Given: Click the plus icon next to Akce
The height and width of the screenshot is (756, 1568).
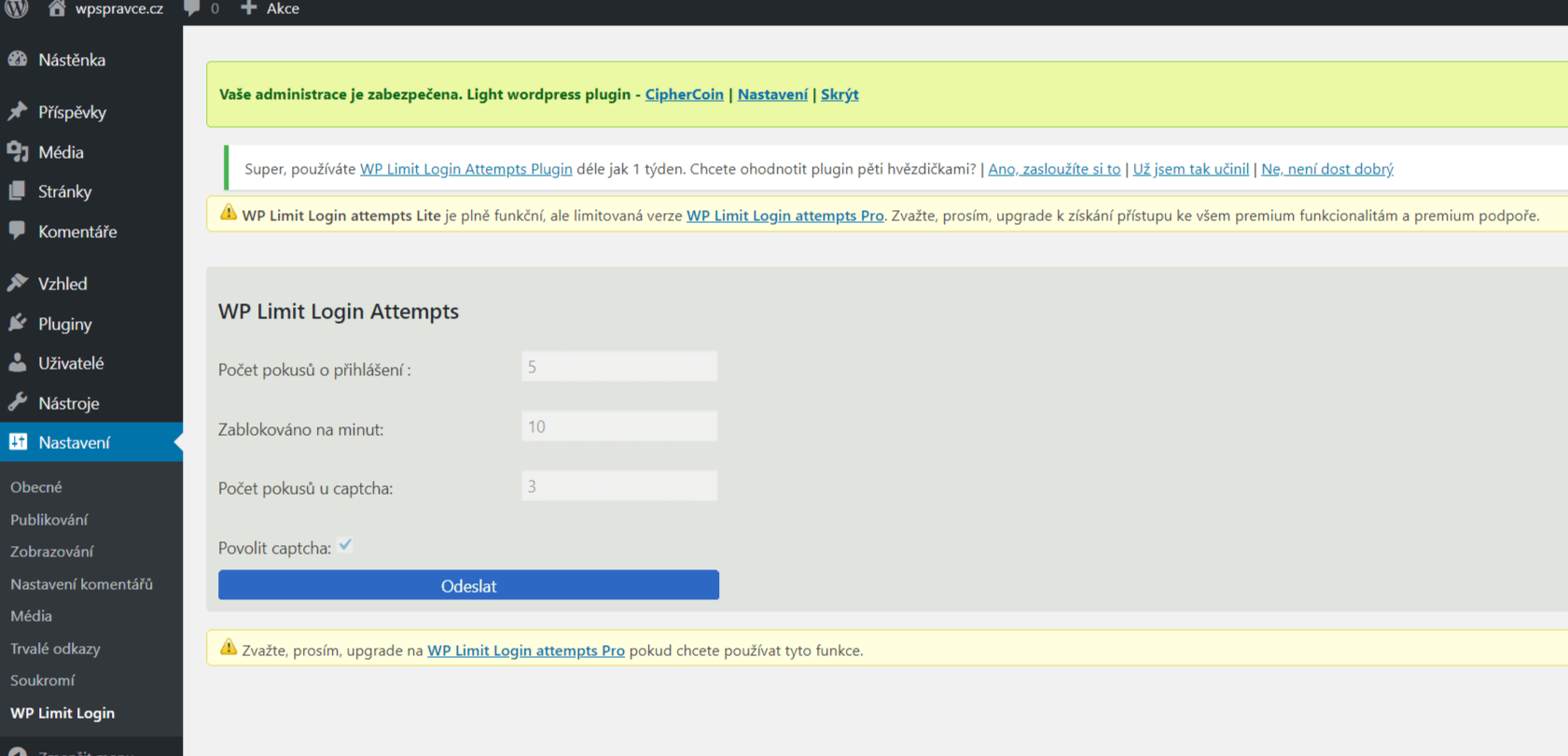Looking at the screenshot, I should pos(248,8).
